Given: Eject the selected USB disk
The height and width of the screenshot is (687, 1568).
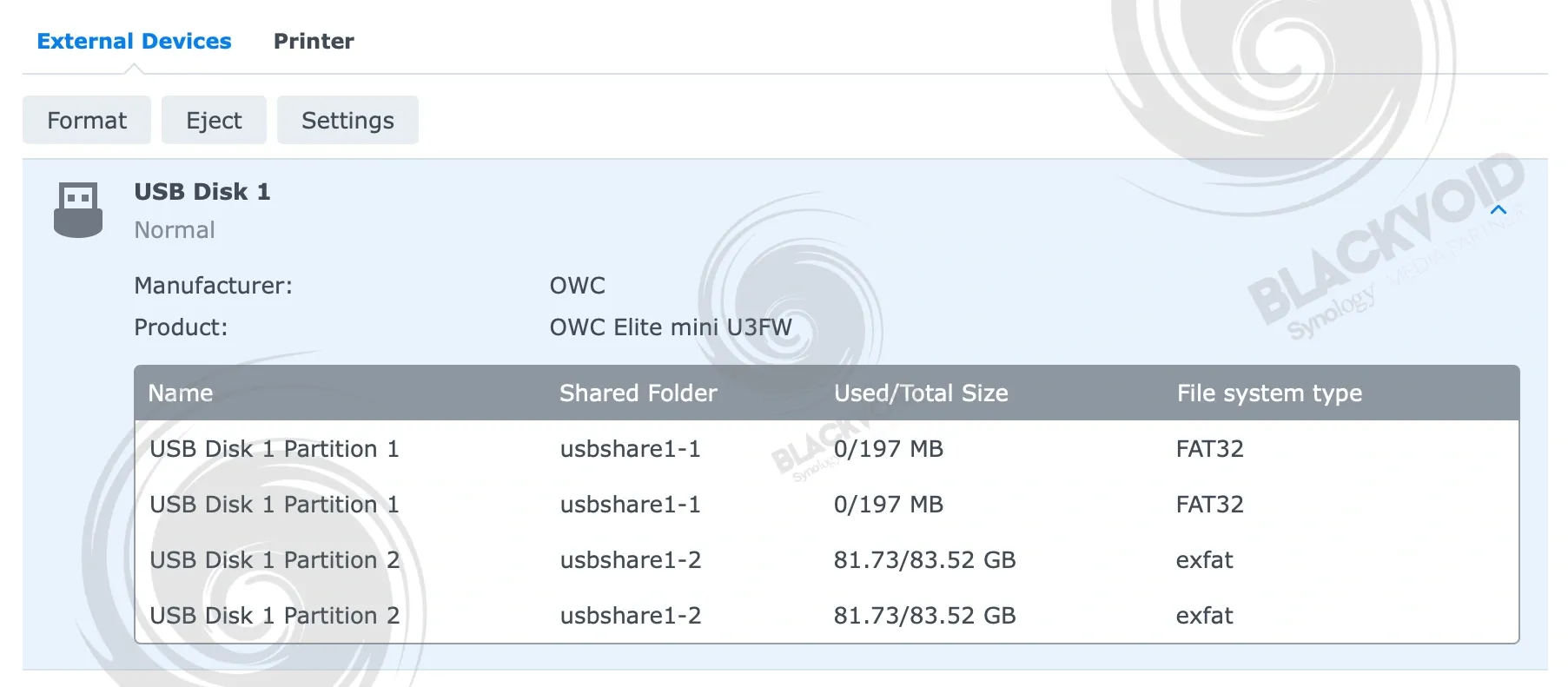Looking at the screenshot, I should point(214,120).
